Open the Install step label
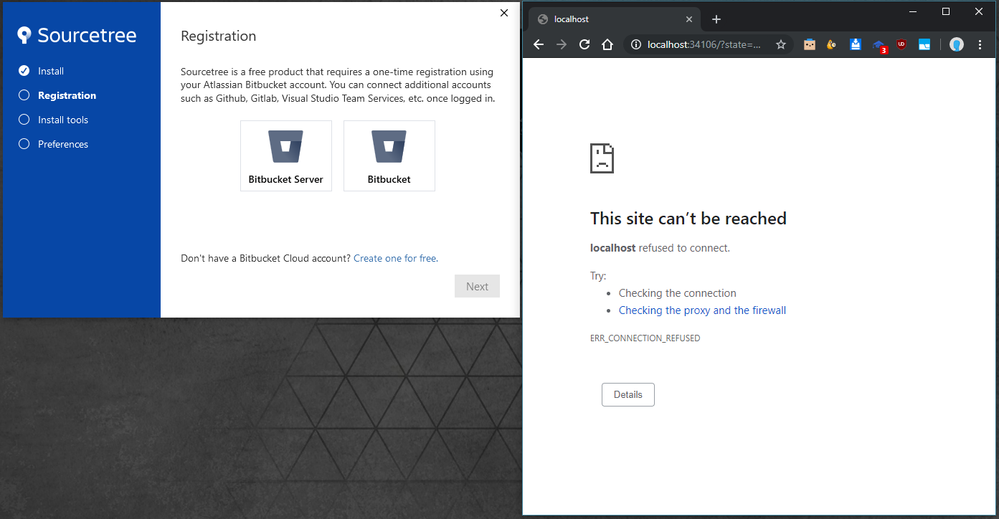The height and width of the screenshot is (519, 999). (x=51, y=71)
